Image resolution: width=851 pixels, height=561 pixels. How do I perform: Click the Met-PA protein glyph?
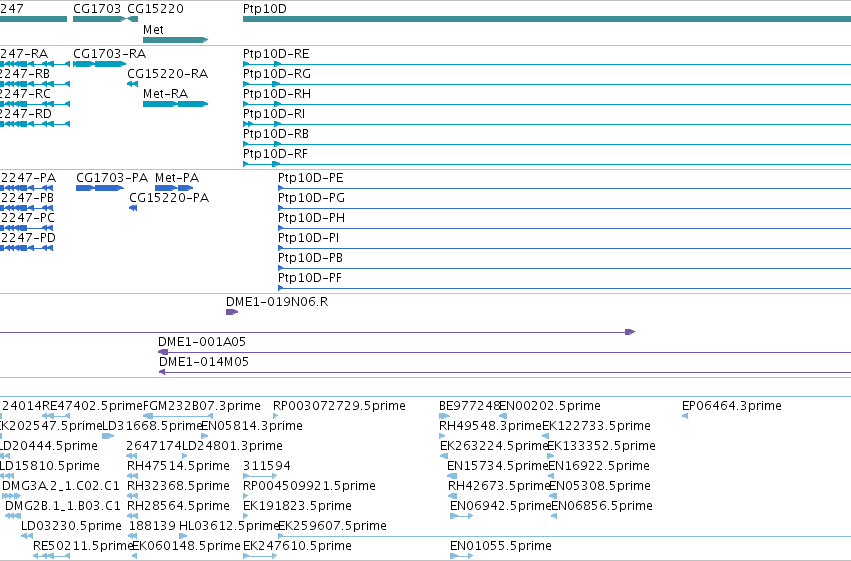(174, 188)
